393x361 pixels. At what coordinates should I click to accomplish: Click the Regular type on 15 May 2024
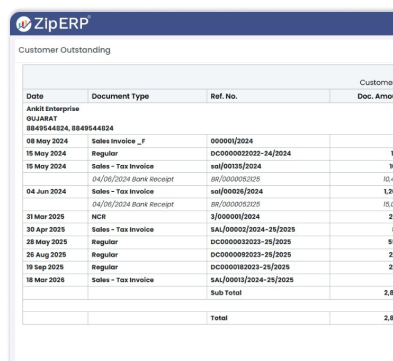pos(105,153)
